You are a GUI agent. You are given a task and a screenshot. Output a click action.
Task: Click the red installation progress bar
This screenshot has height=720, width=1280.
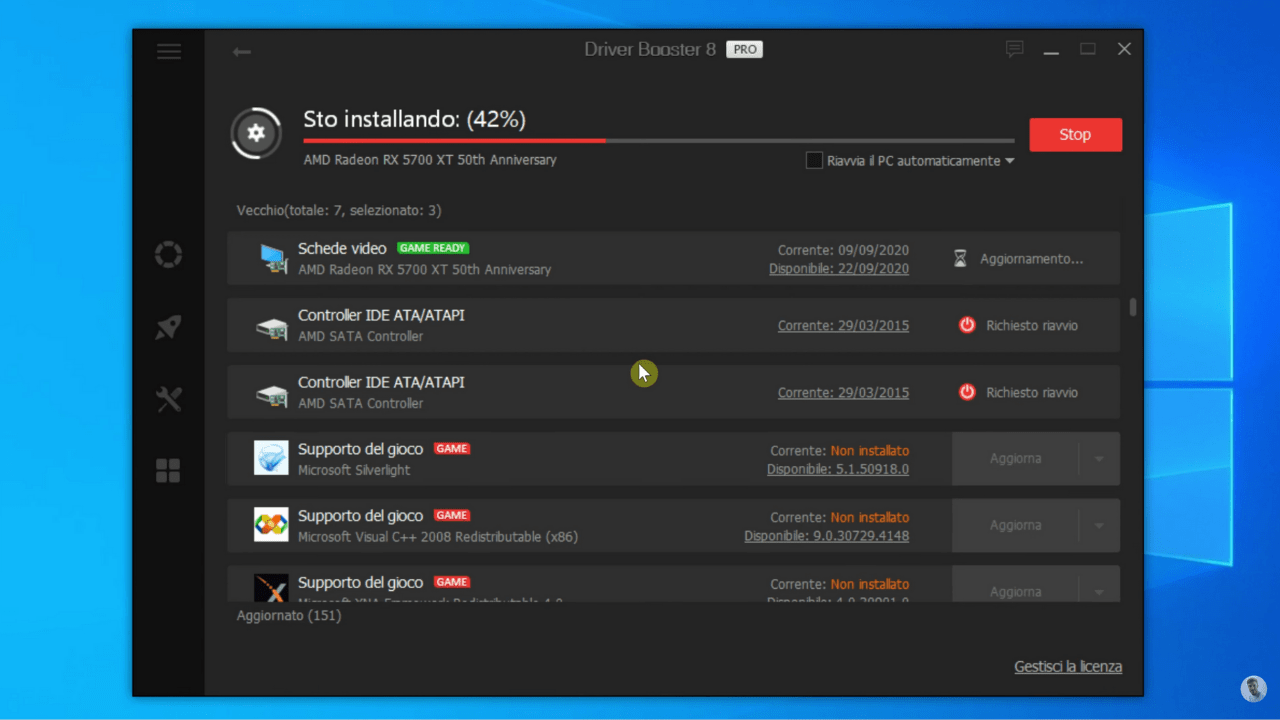coord(455,141)
